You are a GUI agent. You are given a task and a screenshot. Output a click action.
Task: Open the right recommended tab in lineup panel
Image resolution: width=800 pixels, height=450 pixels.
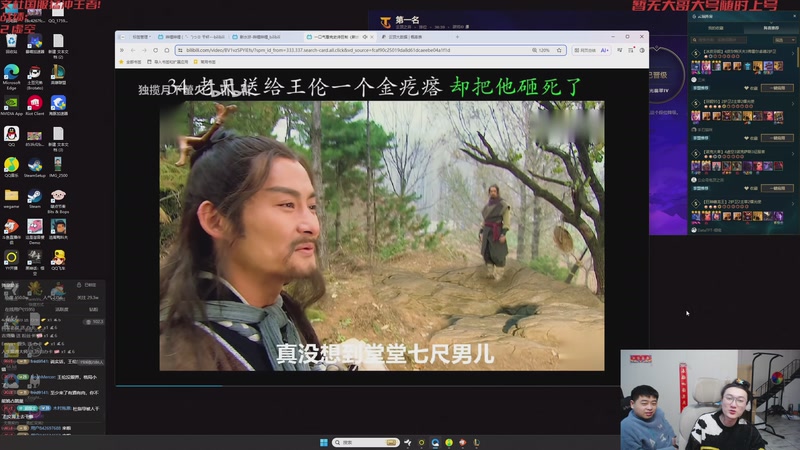click(770, 28)
